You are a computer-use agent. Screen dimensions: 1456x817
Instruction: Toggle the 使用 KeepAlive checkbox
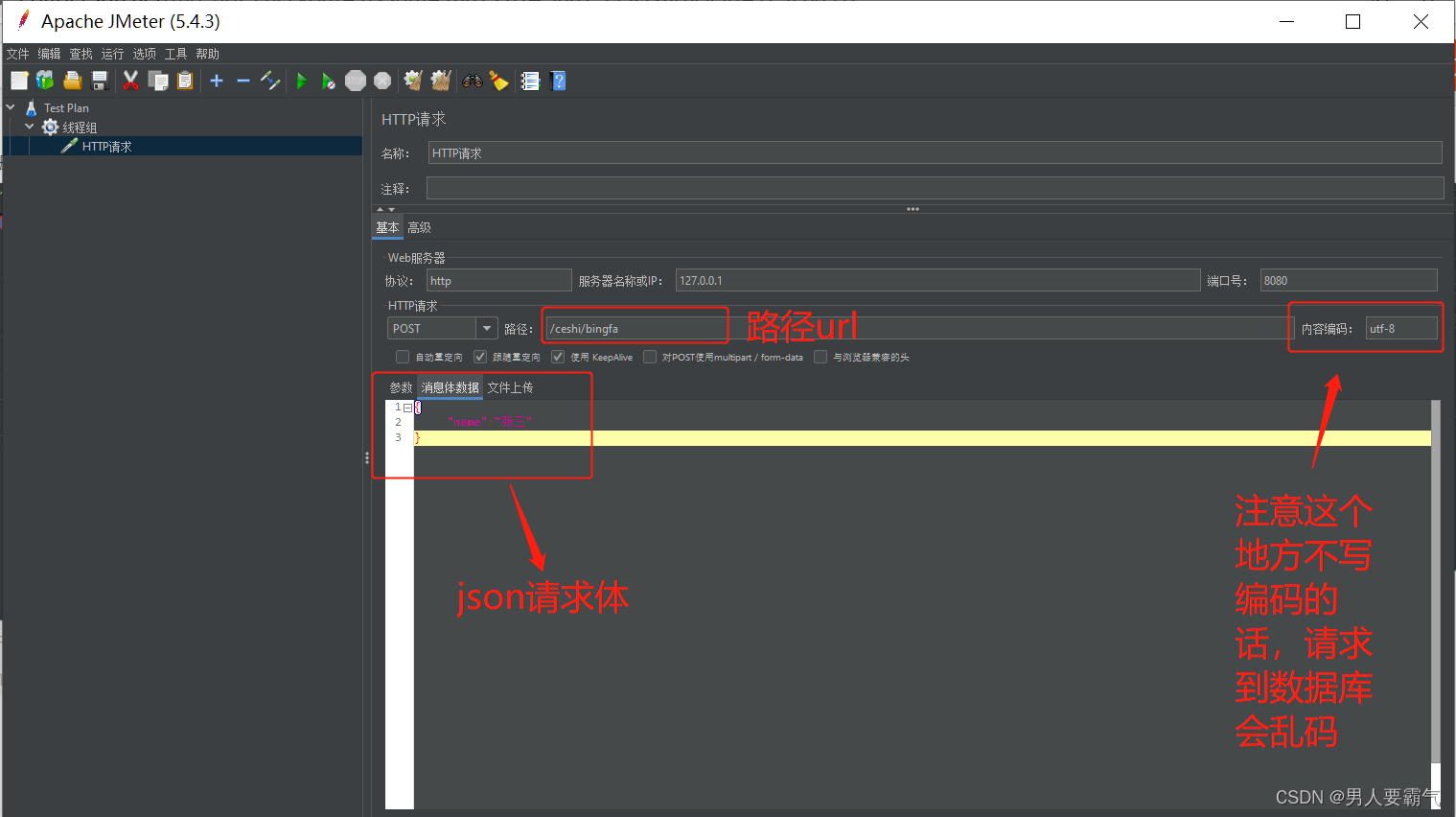click(x=558, y=357)
